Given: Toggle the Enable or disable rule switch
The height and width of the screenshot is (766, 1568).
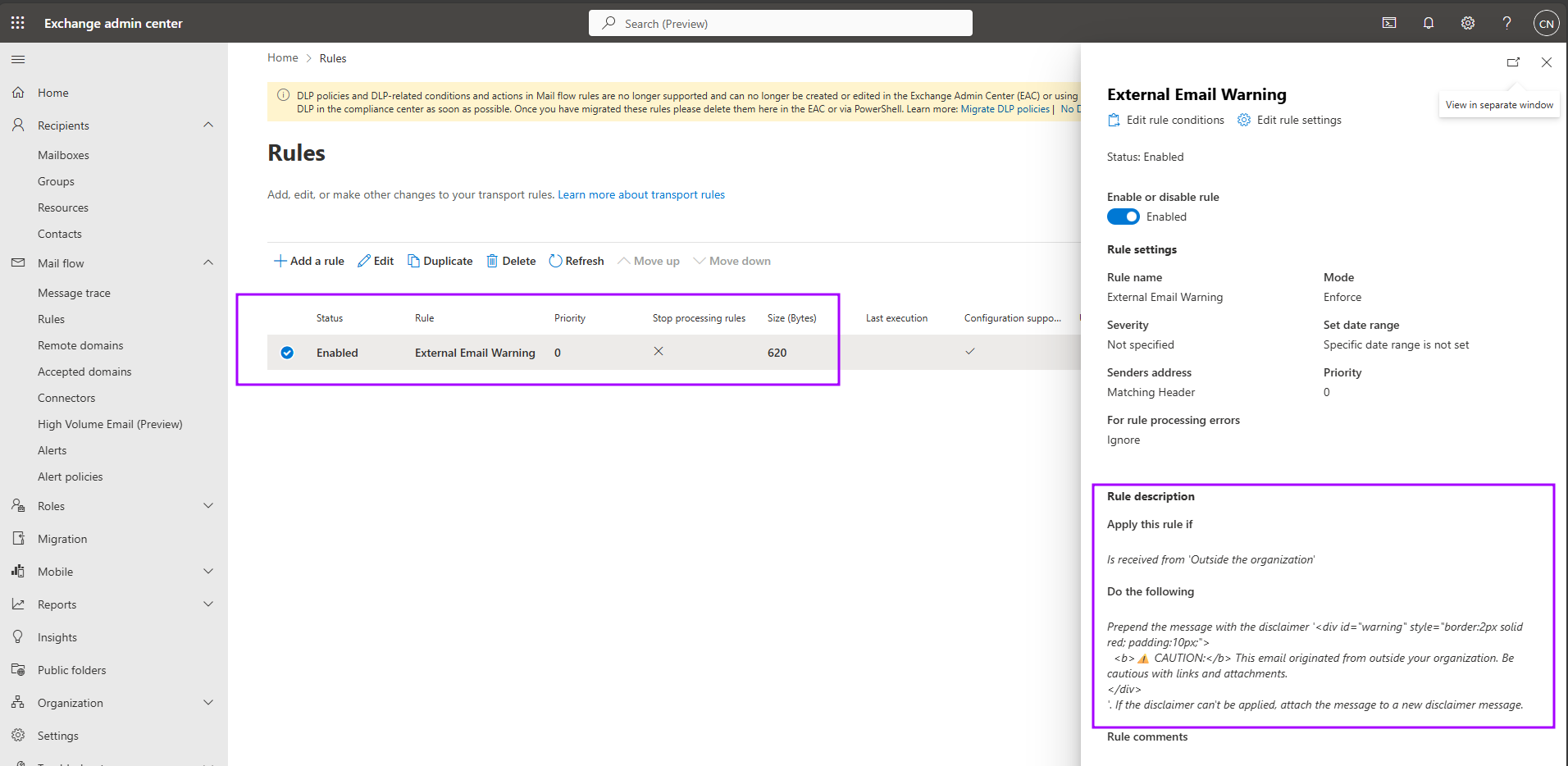Looking at the screenshot, I should click(x=1124, y=217).
